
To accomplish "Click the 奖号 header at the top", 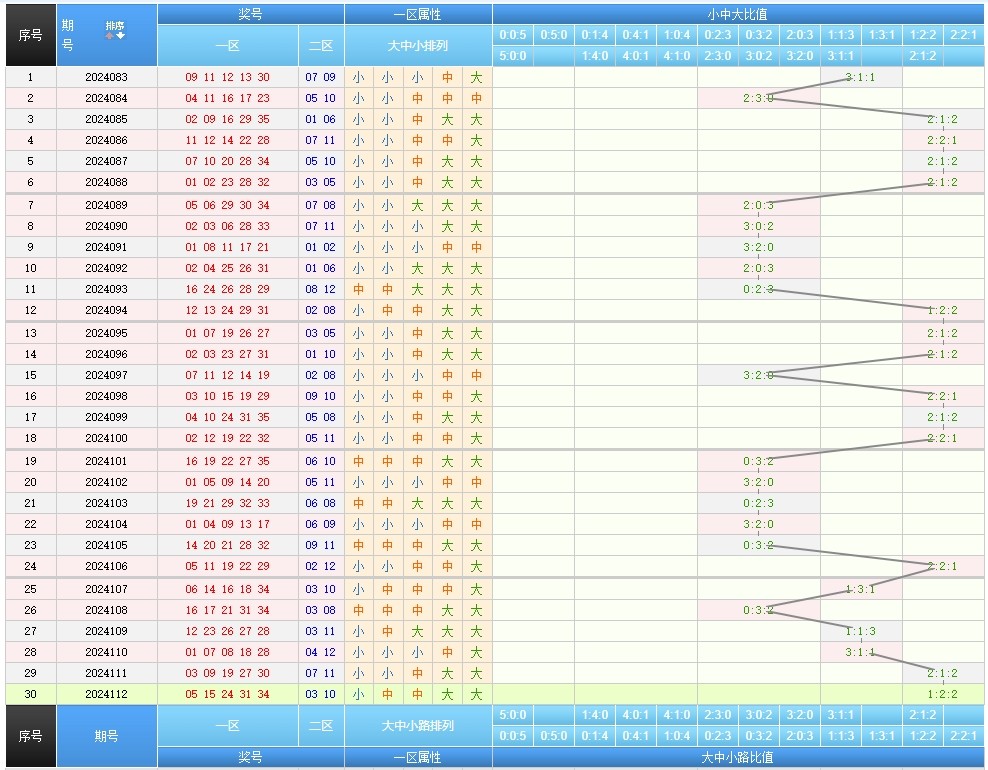I will pos(250,14).
